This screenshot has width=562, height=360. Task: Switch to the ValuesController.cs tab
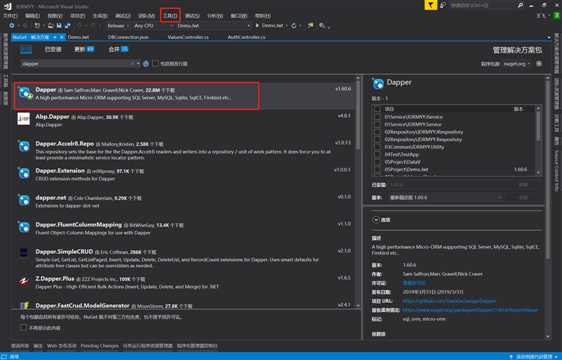point(188,37)
